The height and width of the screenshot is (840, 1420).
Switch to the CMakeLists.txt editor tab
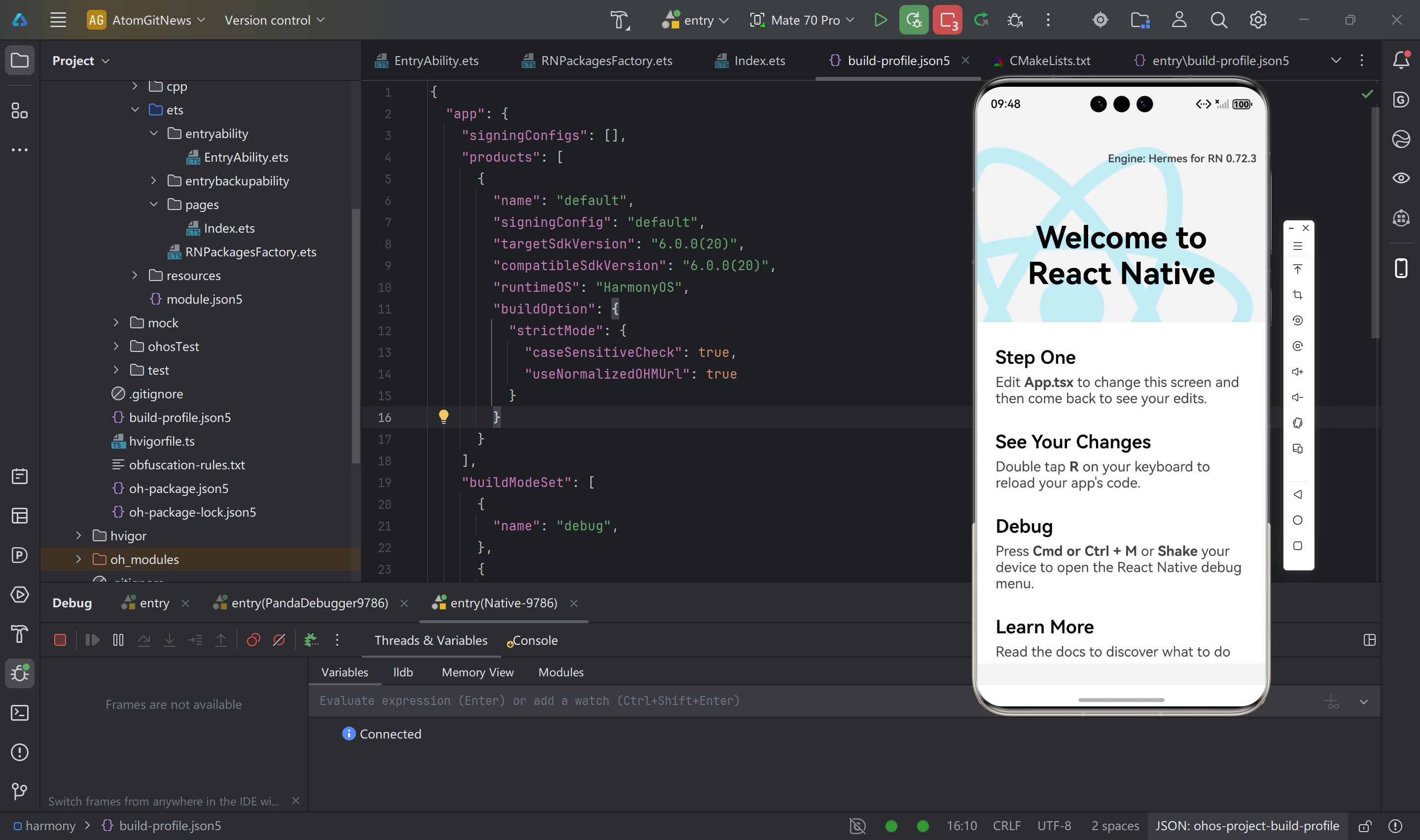point(1049,61)
